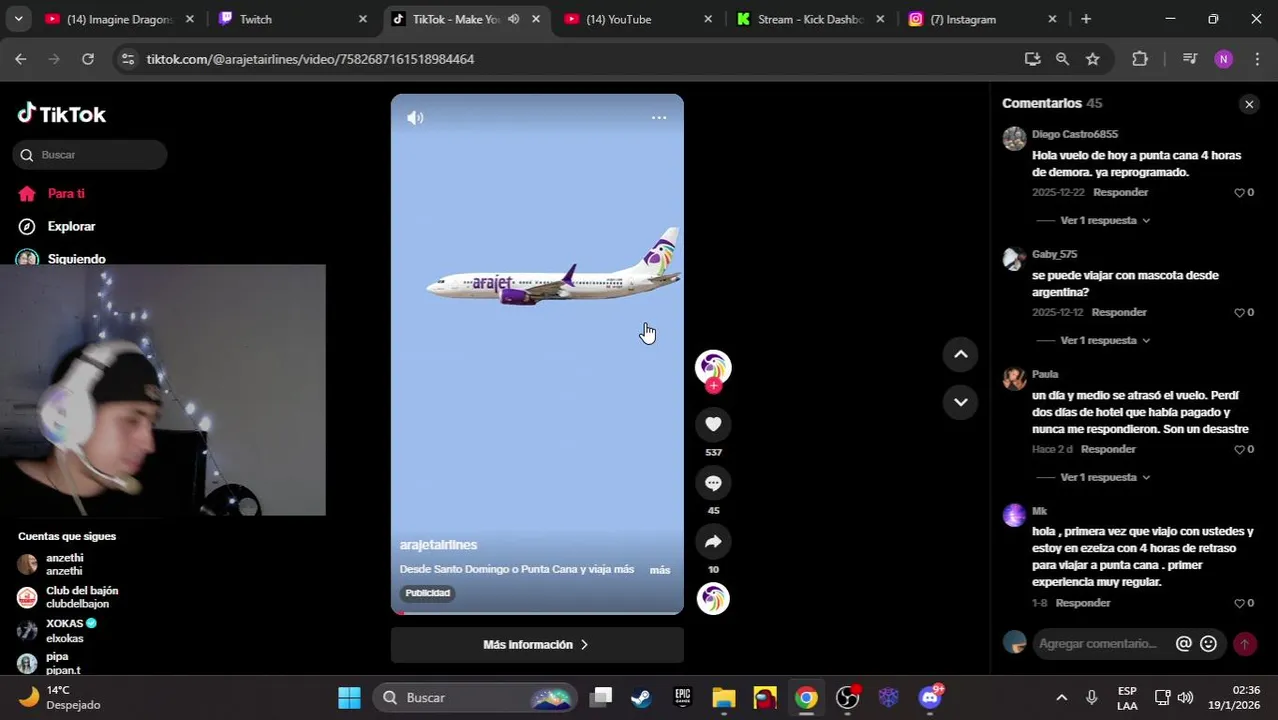Open the video three-dot options menu
1278x720 pixels.
659,118
